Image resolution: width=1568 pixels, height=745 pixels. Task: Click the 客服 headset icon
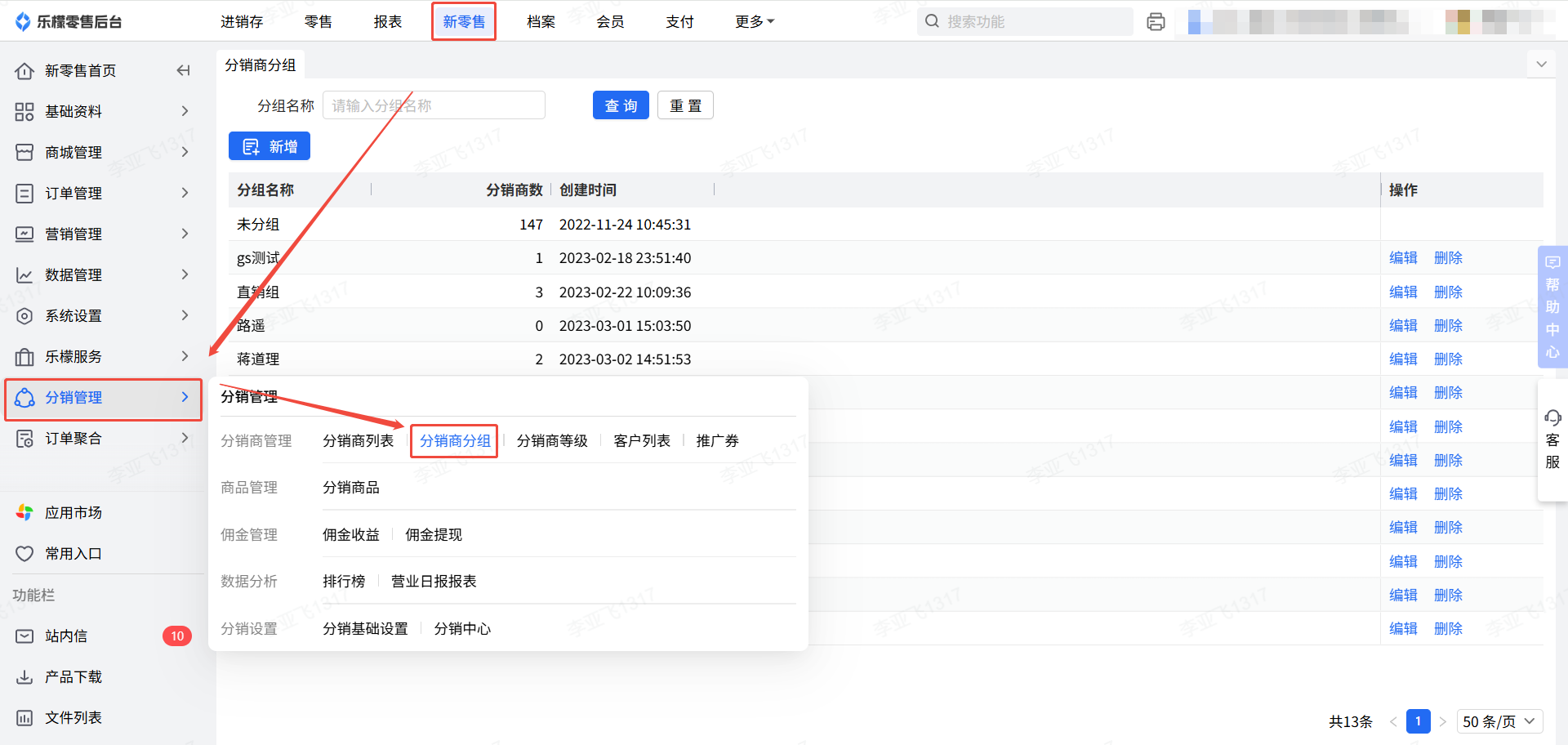tap(1552, 418)
